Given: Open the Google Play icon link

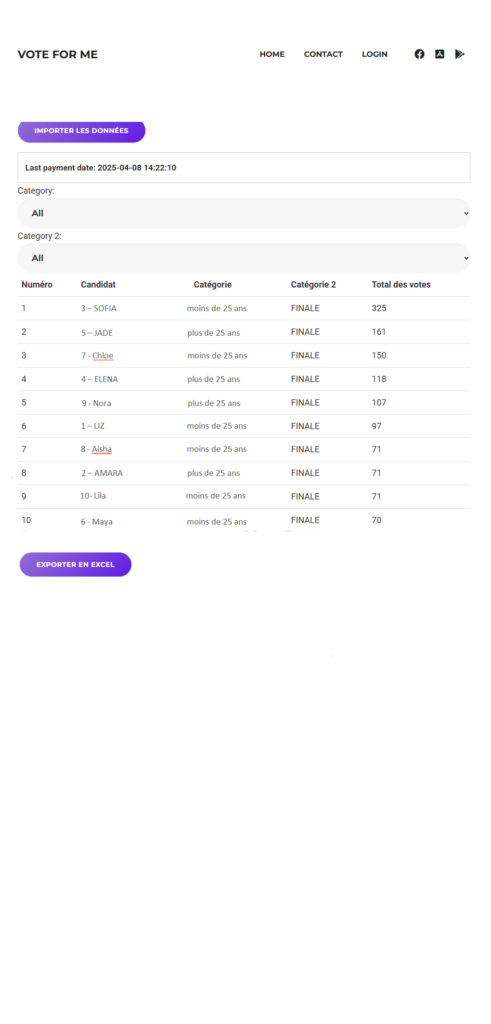Looking at the screenshot, I should click(460, 54).
